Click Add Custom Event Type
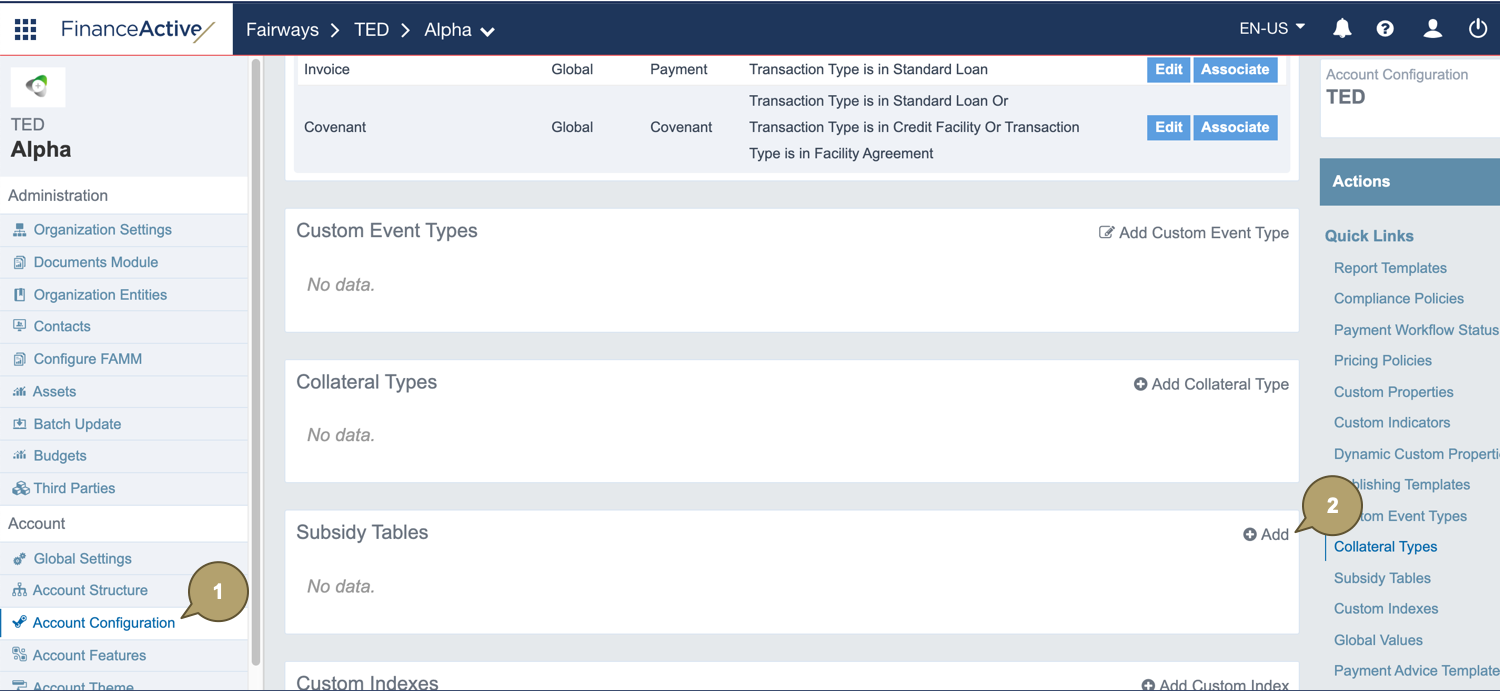The height and width of the screenshot is (691, 1500). click(x=1194, y=233)
